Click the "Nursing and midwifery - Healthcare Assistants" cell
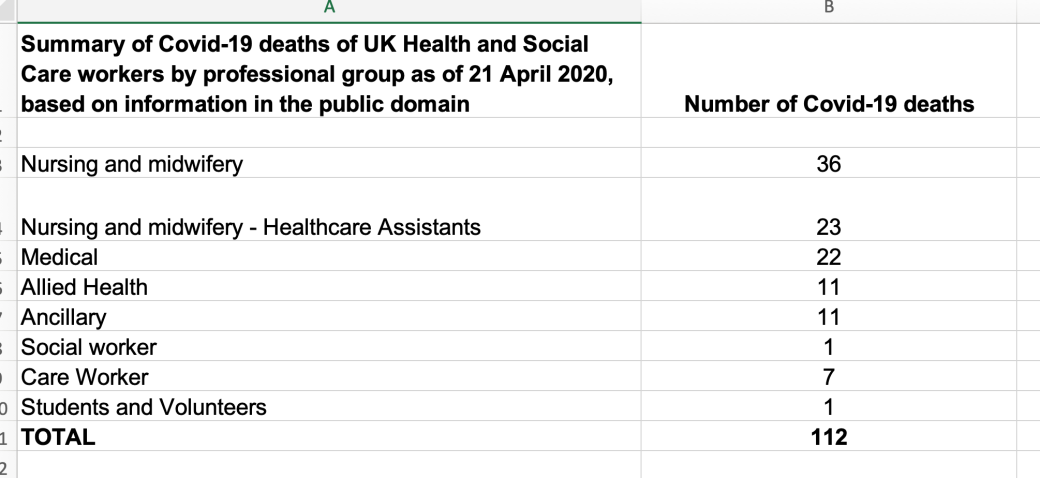This screenshot has width=1040, height=478. (251, 227)
